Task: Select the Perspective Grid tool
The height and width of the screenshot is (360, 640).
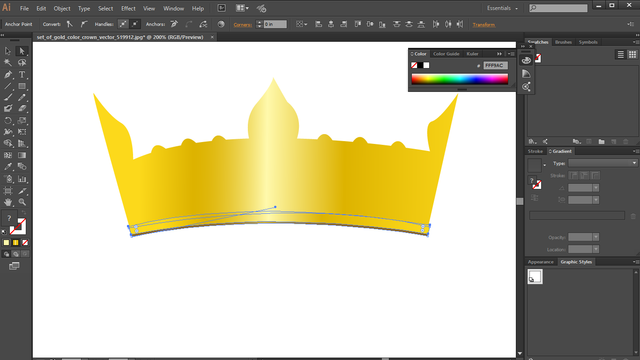Action: tap(22, 144)
